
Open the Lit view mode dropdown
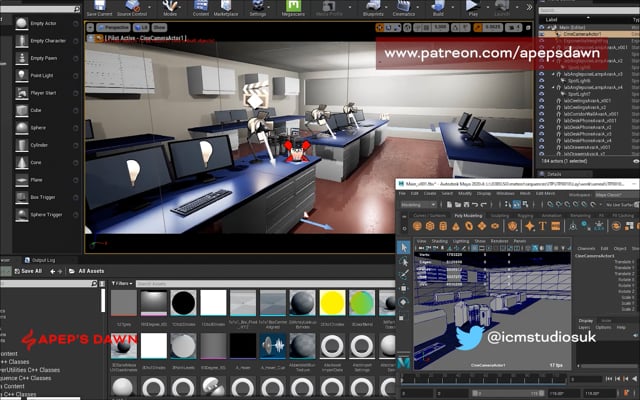(141, 28)
